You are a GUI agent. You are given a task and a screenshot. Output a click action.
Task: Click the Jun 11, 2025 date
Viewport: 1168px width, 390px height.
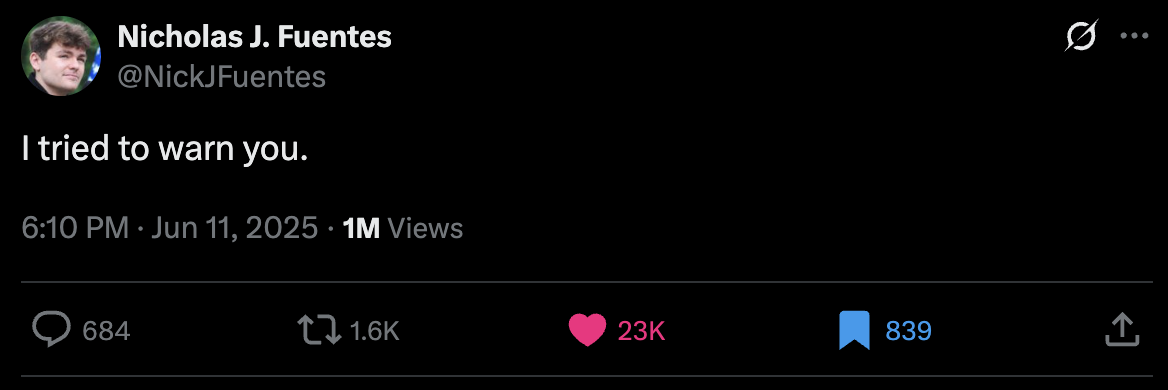(x=235, y=228)
